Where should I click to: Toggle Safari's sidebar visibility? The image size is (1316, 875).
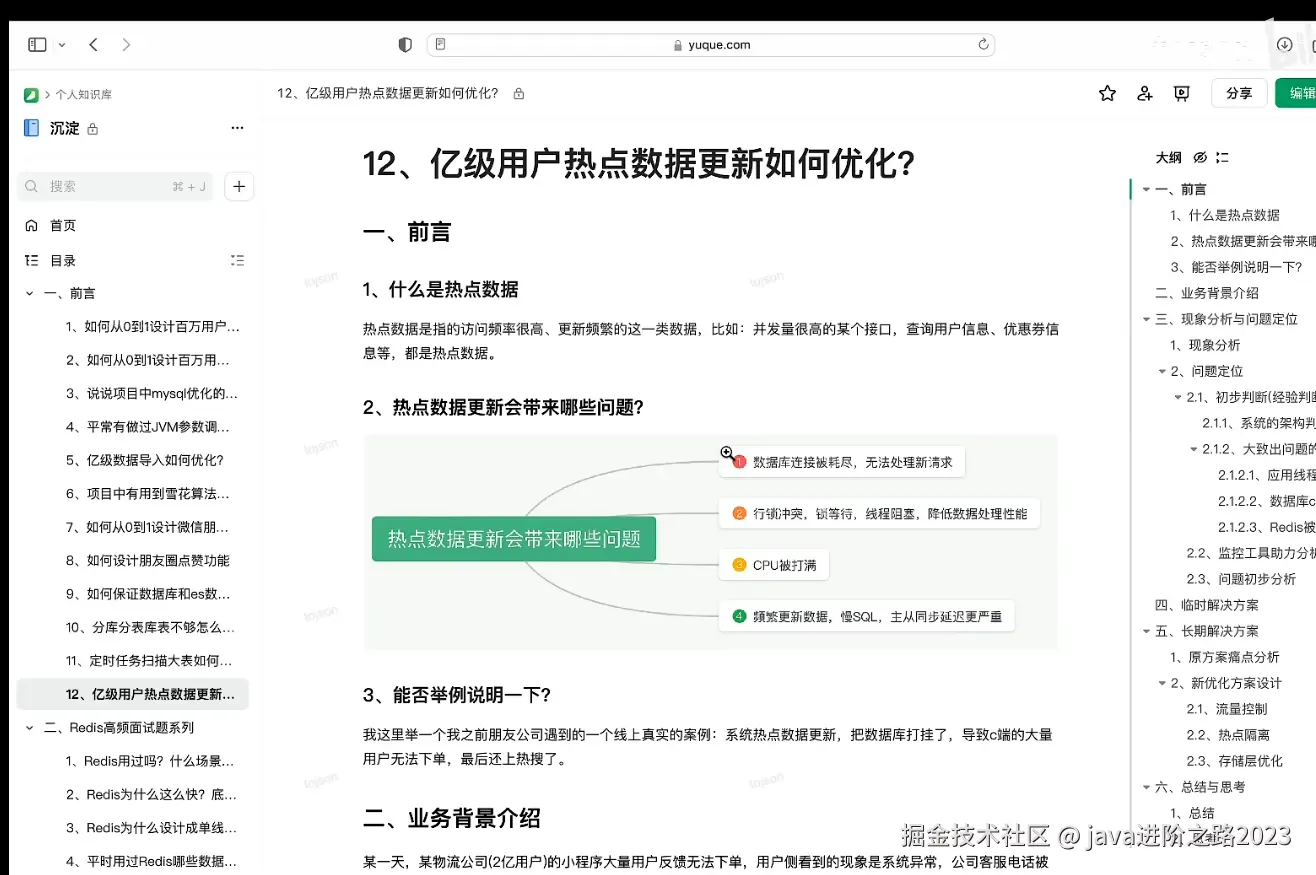(x=36, y=44)
